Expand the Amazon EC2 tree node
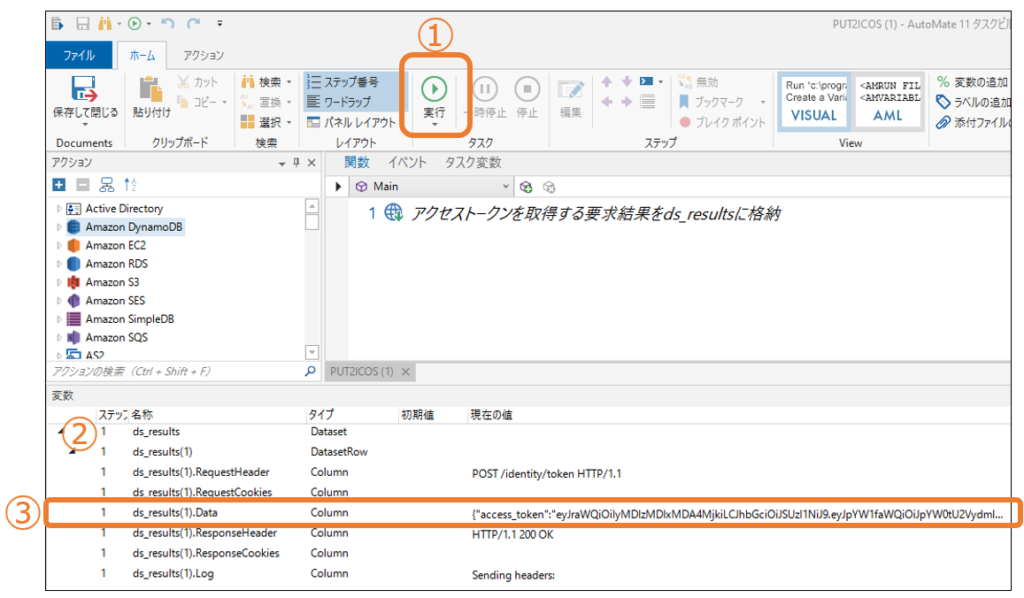The width and height of the screenshot is (1024, 598). tap(59, 245)
